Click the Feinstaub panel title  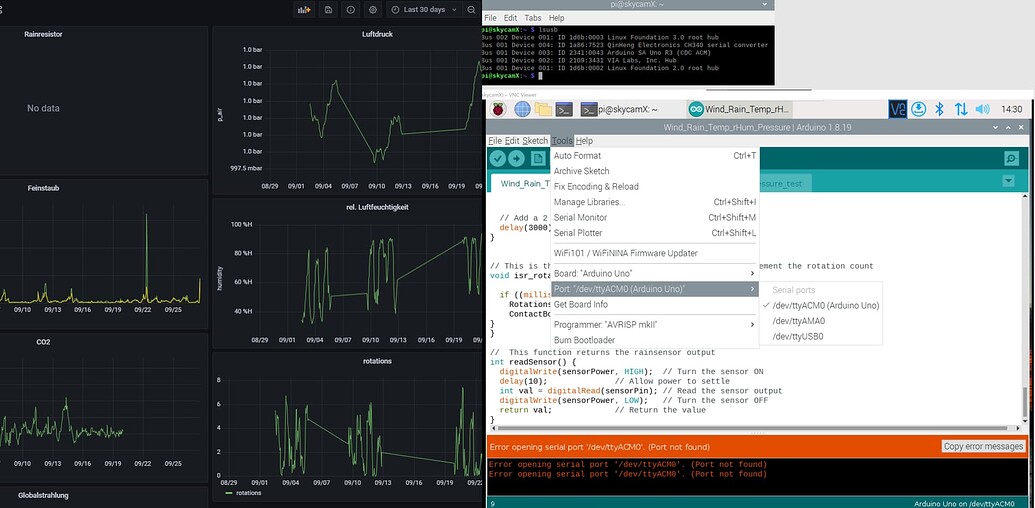coord(44,188)
